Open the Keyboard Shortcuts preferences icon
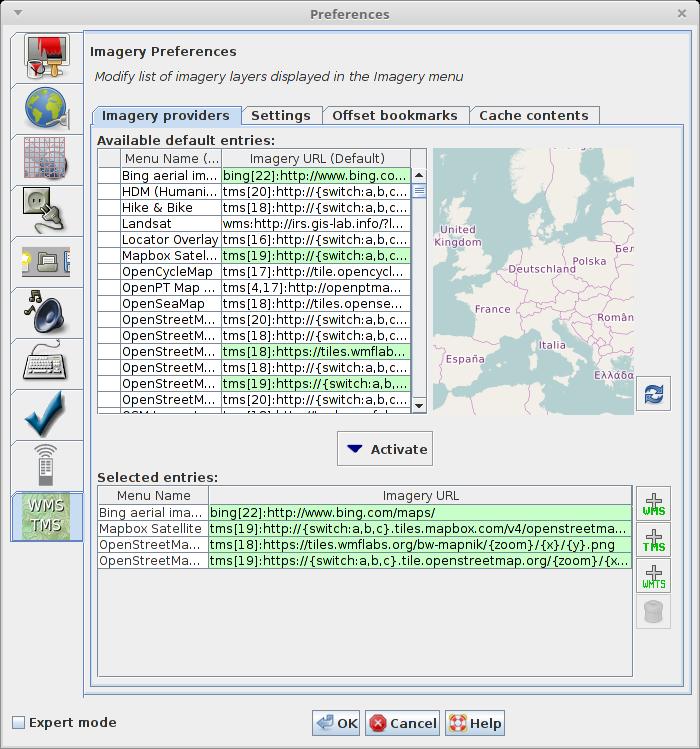Viewport: 700px width, 749px height. (x=46, y=362)
